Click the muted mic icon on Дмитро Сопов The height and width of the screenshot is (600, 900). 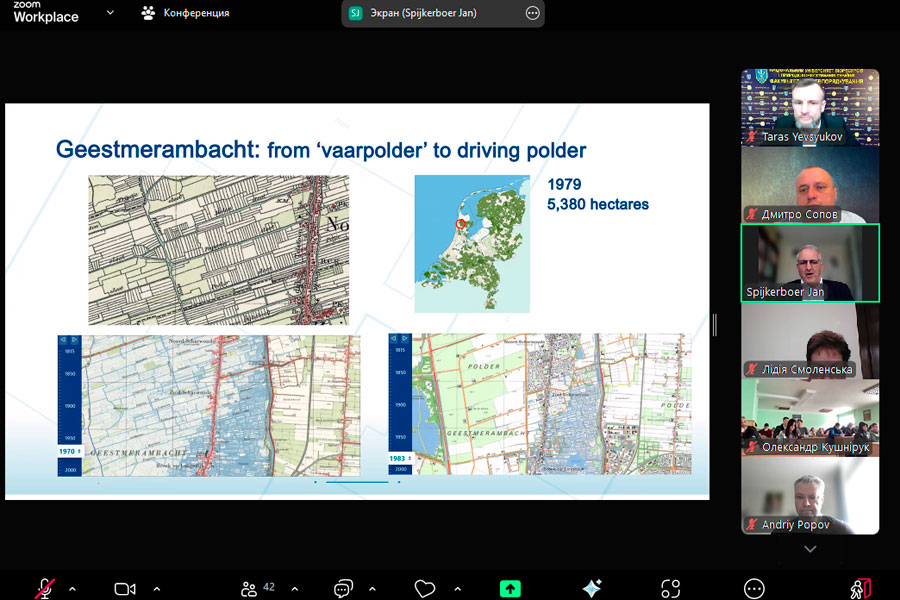coord(752,214)
